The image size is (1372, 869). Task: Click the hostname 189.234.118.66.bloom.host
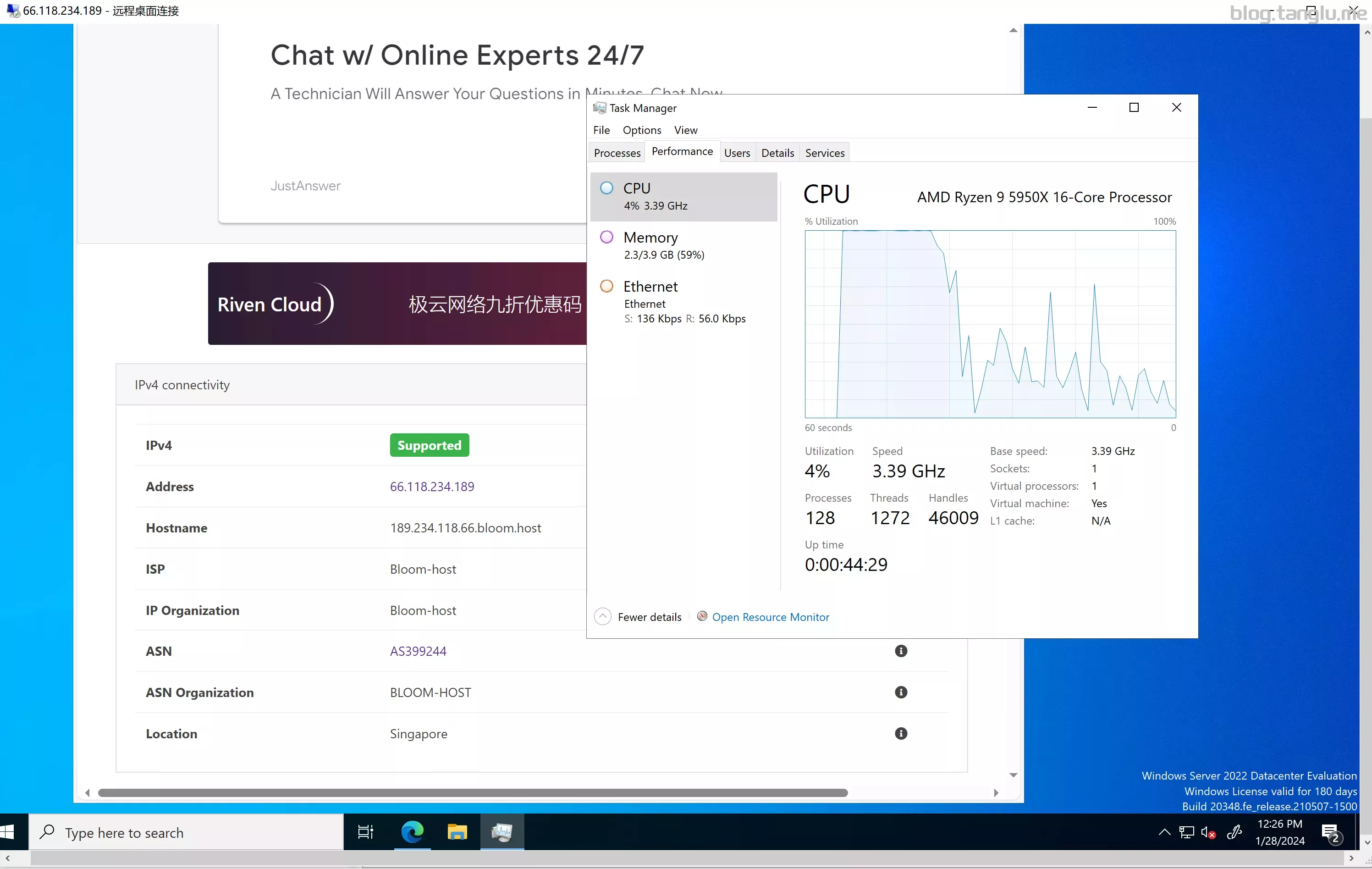(465, 528)
